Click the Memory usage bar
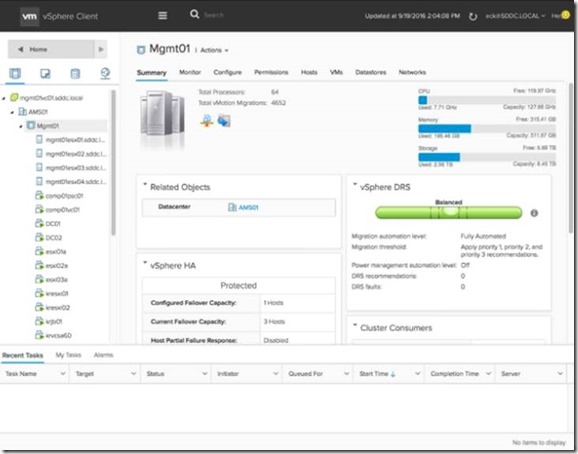 tap(487, 128)
